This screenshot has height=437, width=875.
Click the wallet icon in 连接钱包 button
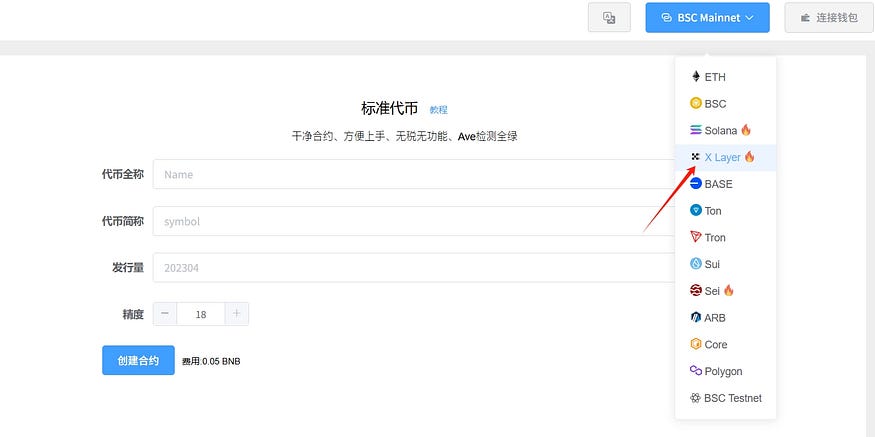805,18
